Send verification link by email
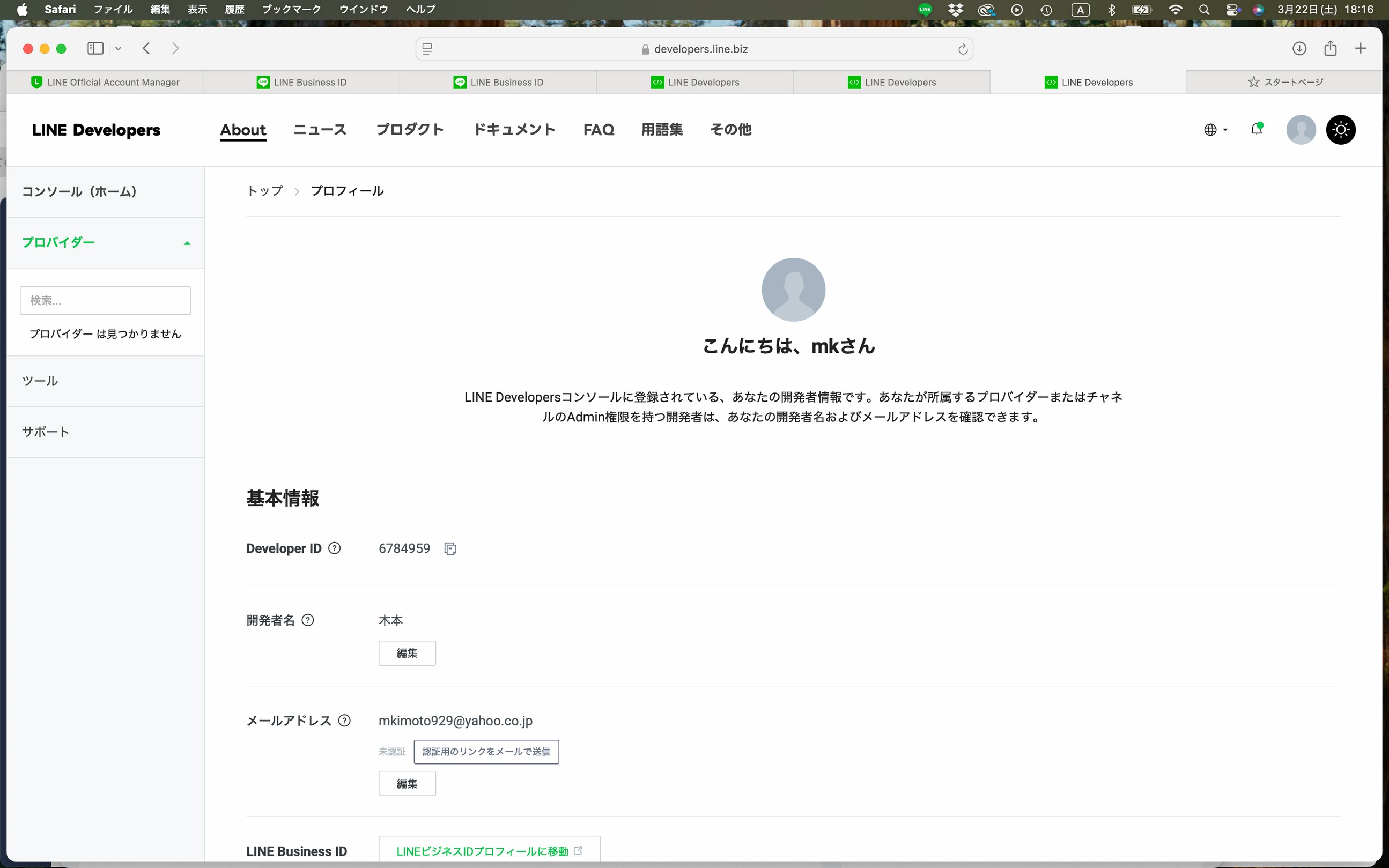Viewport: 1389px width, 868px height. [x=486, y=752]
